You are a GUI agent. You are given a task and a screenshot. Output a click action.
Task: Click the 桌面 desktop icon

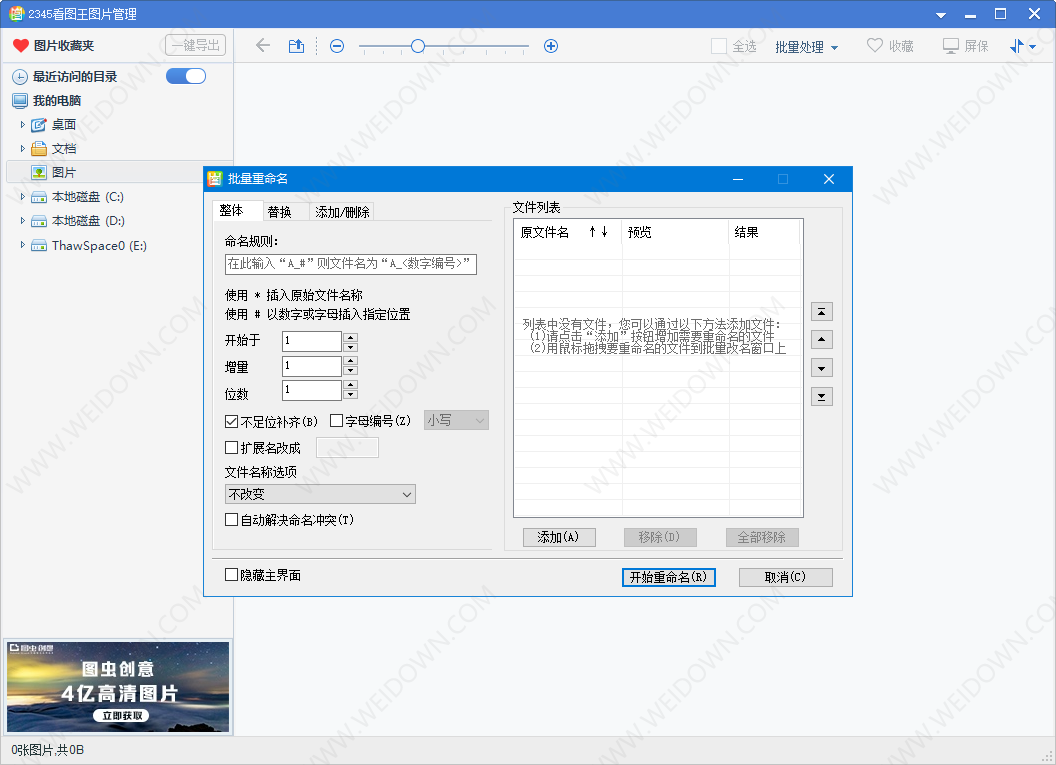[39, 125]
